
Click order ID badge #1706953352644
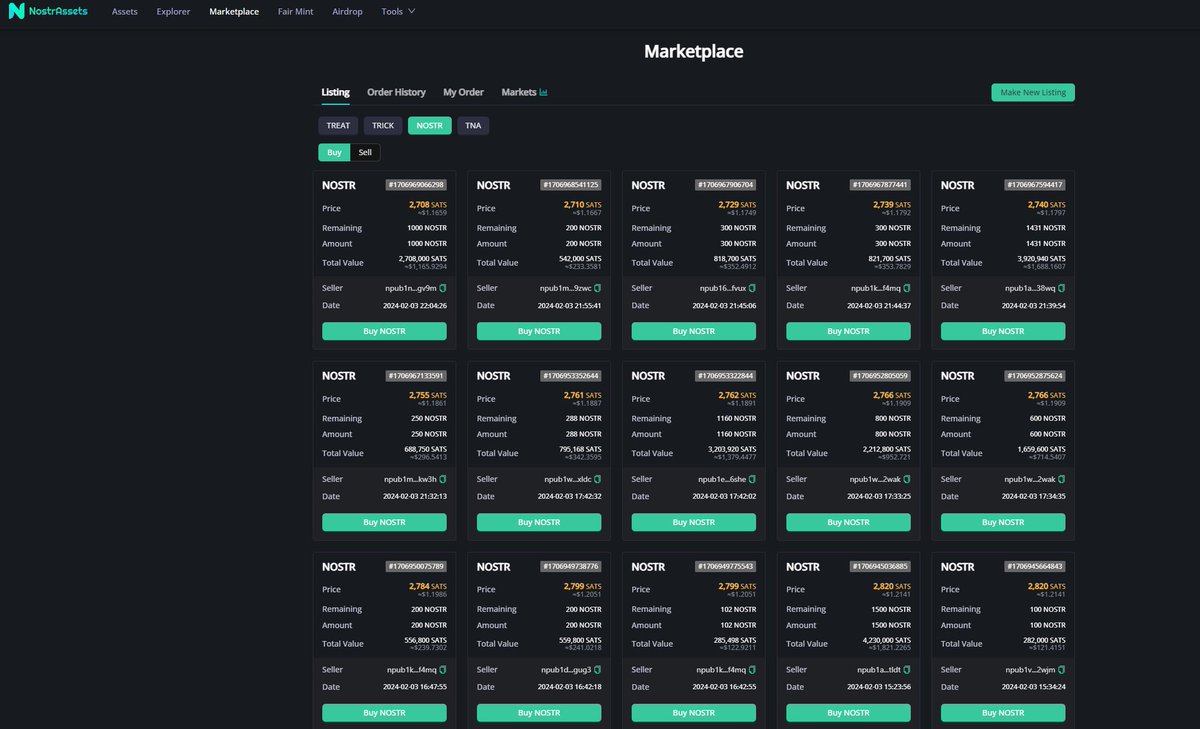point(571,376)
